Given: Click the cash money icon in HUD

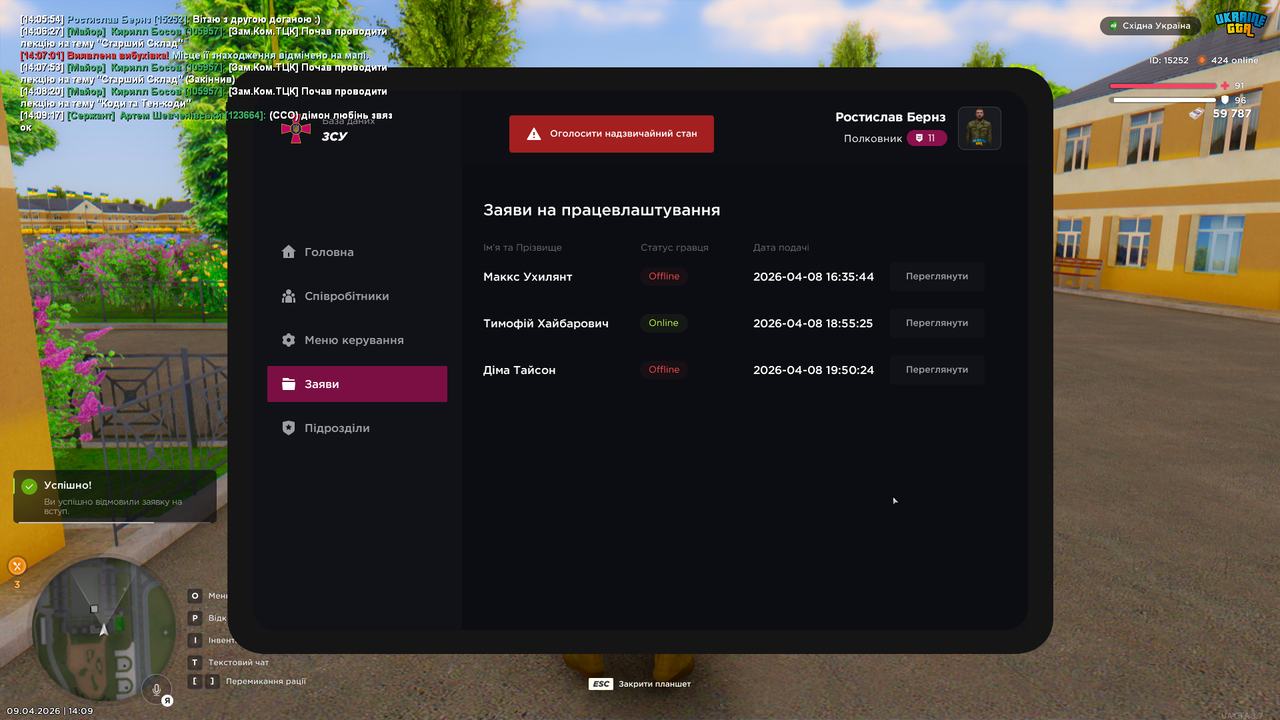Looking at the screenshot, I should 1196,114.
